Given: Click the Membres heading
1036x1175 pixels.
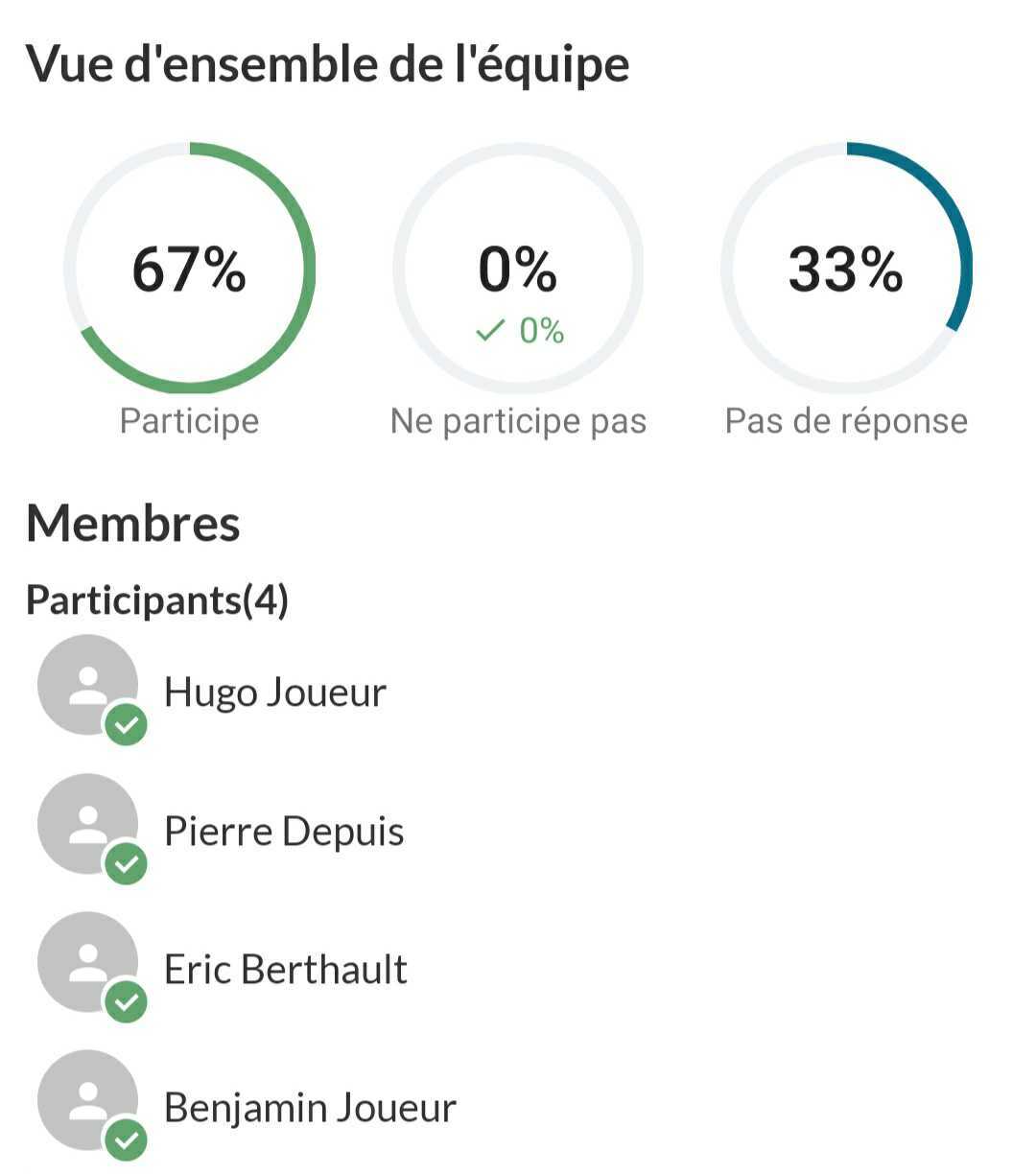Looking at the screenshot, I should pyautogui.click(x=133, y=524).
